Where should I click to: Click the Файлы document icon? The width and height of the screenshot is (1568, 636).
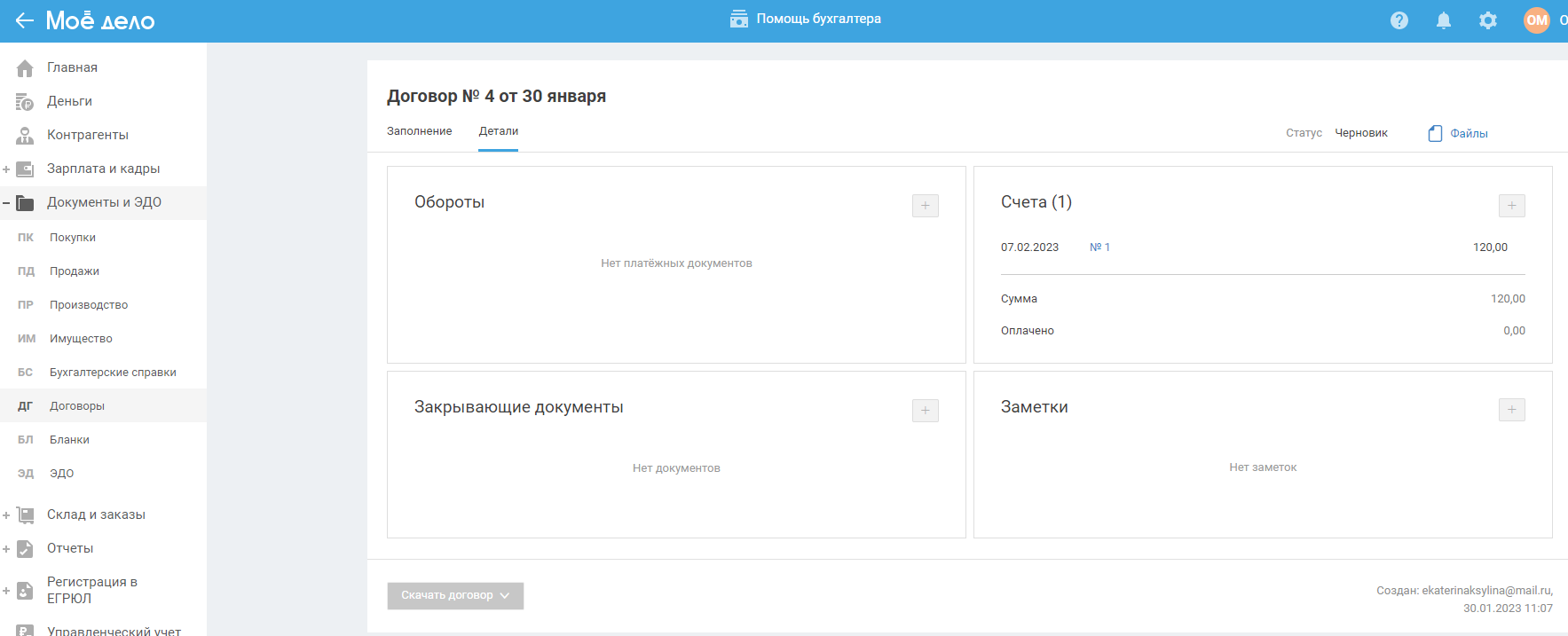1435,133
